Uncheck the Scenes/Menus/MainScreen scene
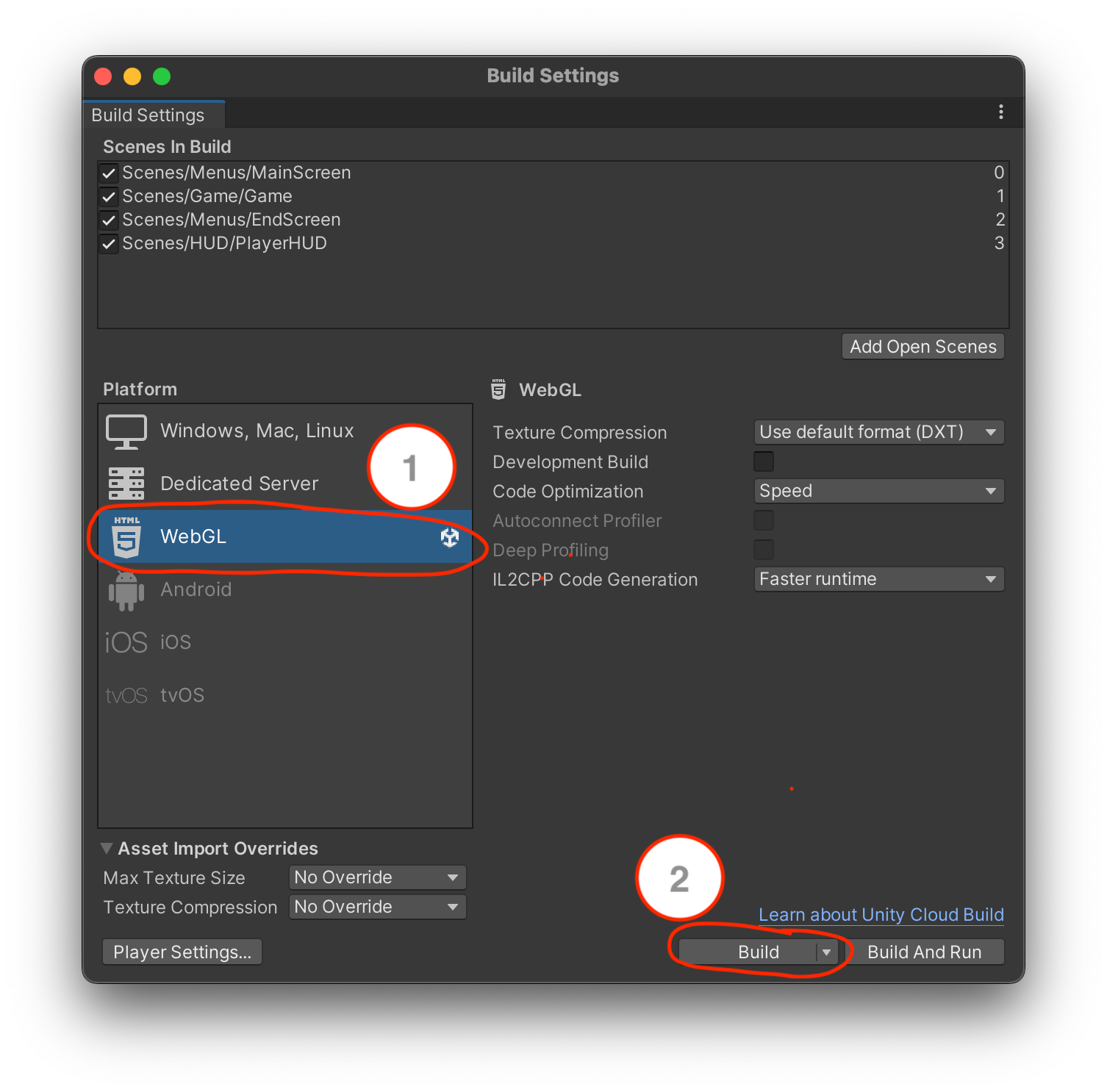This screenshot has height=1092, width=1107. point(109,173)
